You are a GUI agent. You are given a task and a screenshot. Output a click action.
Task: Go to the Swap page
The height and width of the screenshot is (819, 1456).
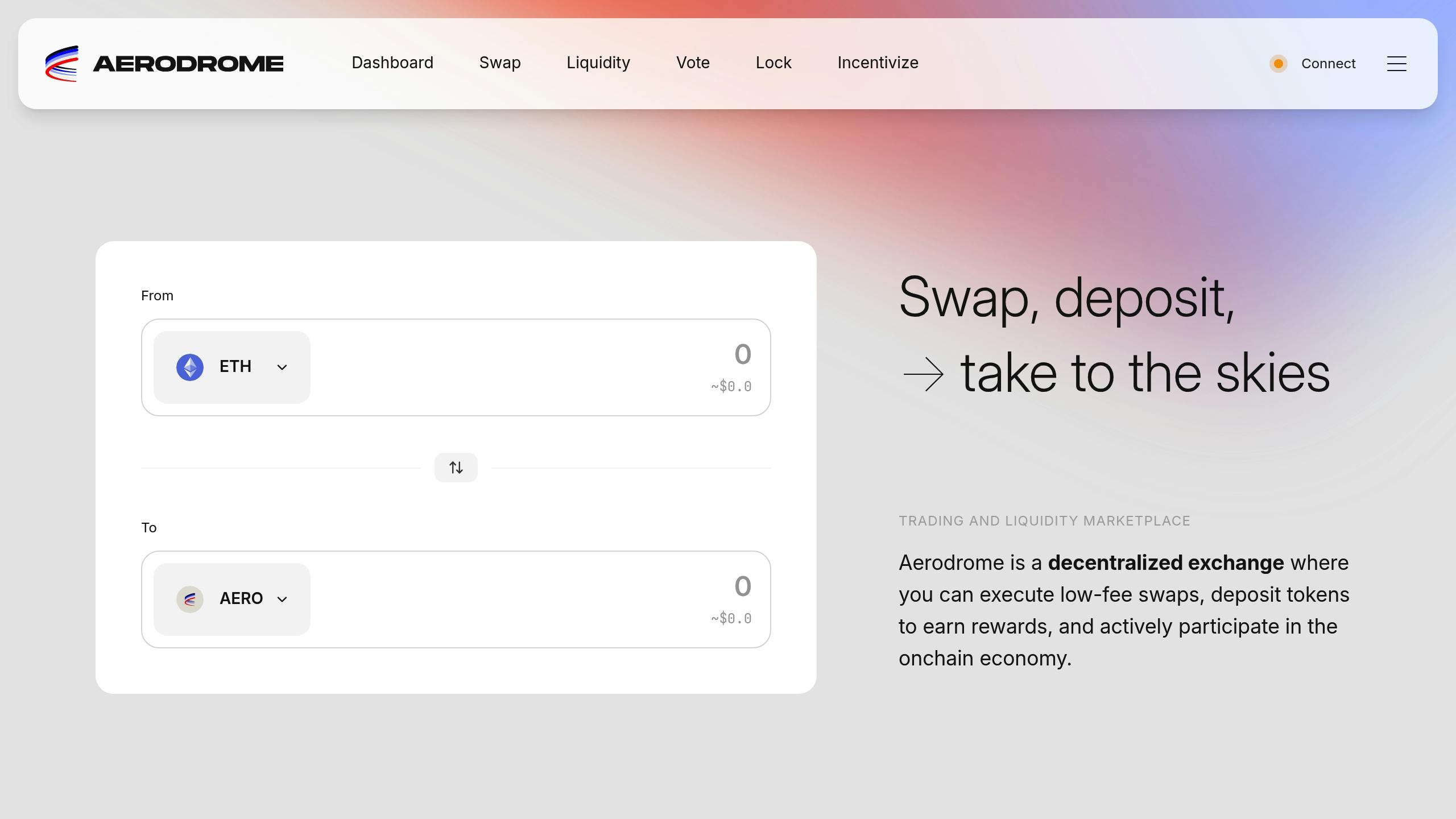pyautogui.click(x=500, y=63)
